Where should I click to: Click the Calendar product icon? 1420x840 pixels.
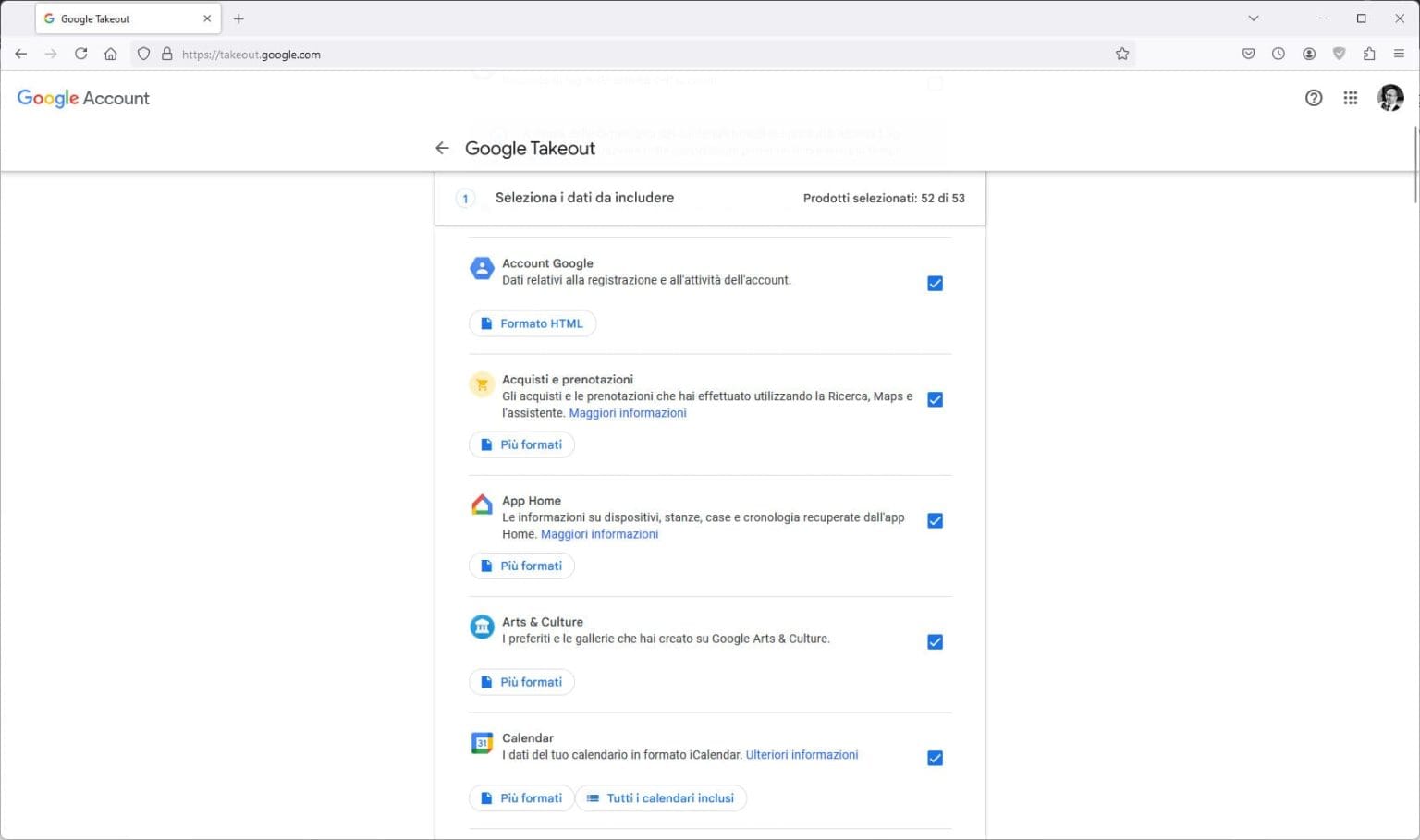click(x=482, y=743)
